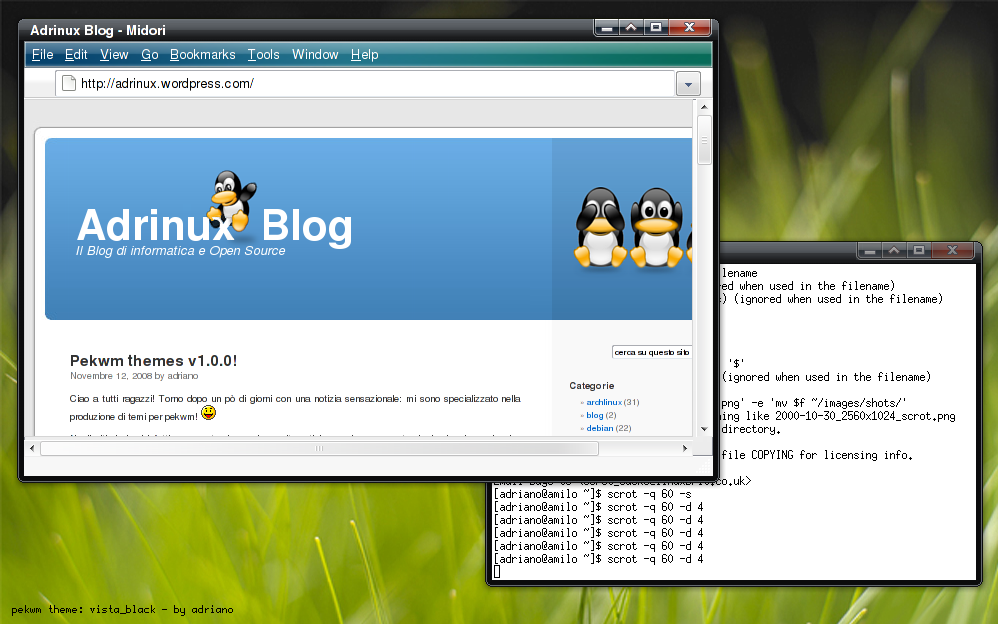Open the archlinux category link
The width and height of the screenshot is (998, 624).
coord(604,402)
